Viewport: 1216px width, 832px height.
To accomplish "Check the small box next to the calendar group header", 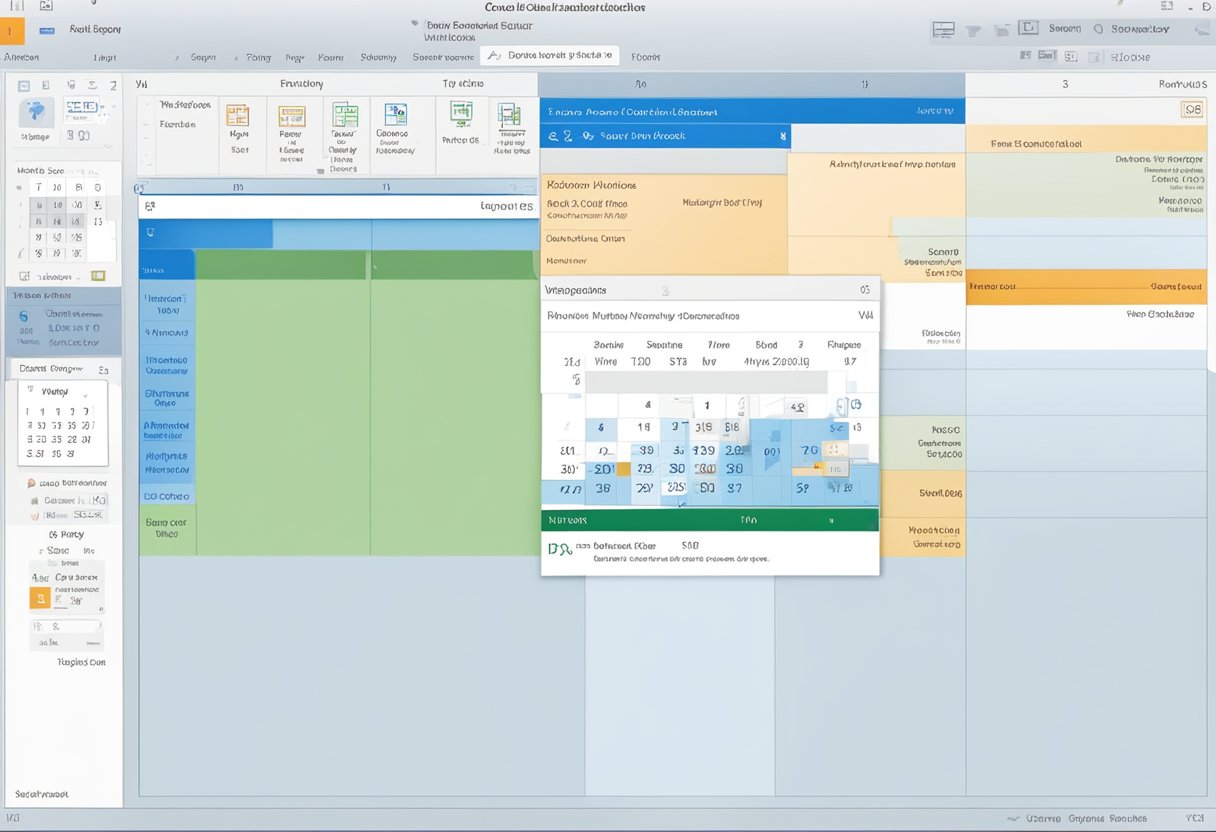I will click(x=103, y=369).
